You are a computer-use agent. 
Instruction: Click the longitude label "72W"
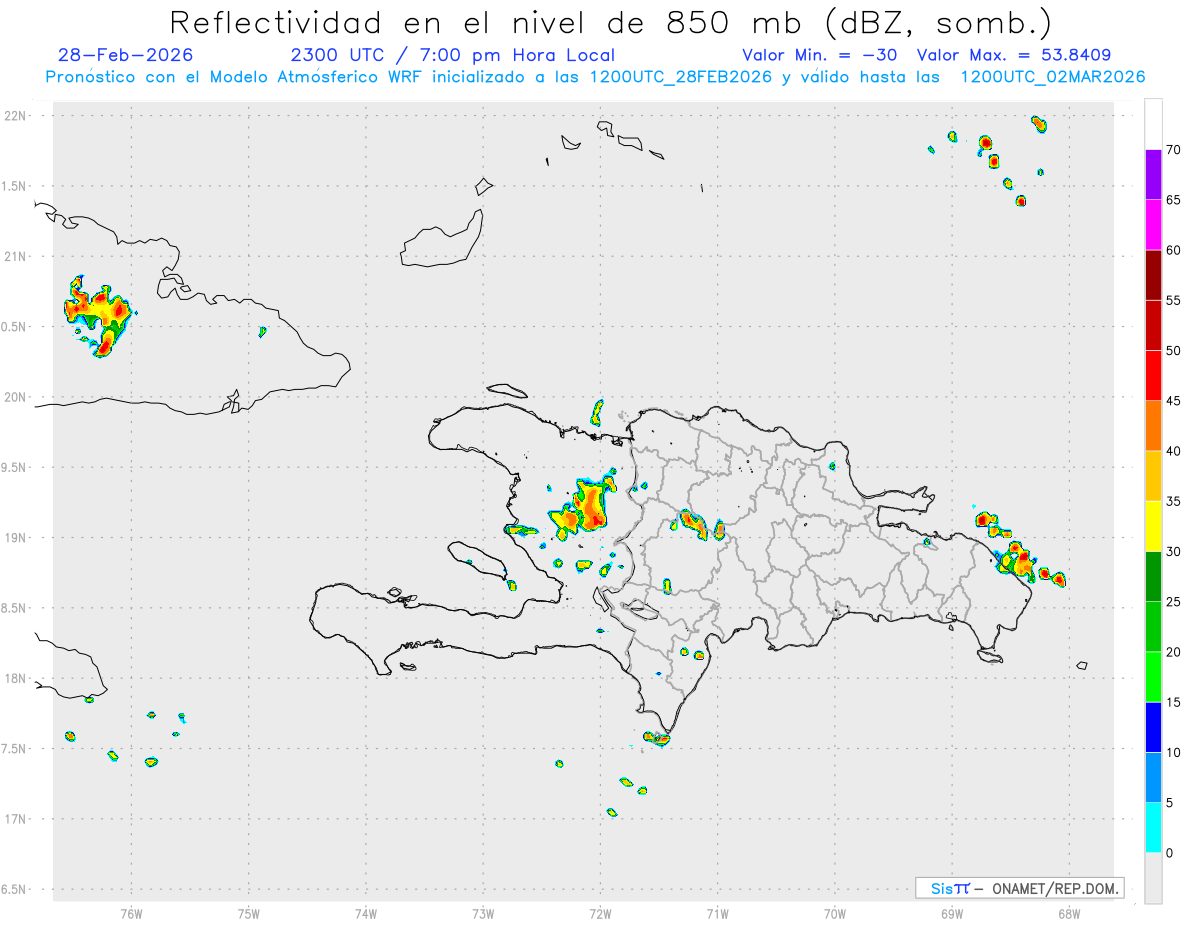pos(600,913)
